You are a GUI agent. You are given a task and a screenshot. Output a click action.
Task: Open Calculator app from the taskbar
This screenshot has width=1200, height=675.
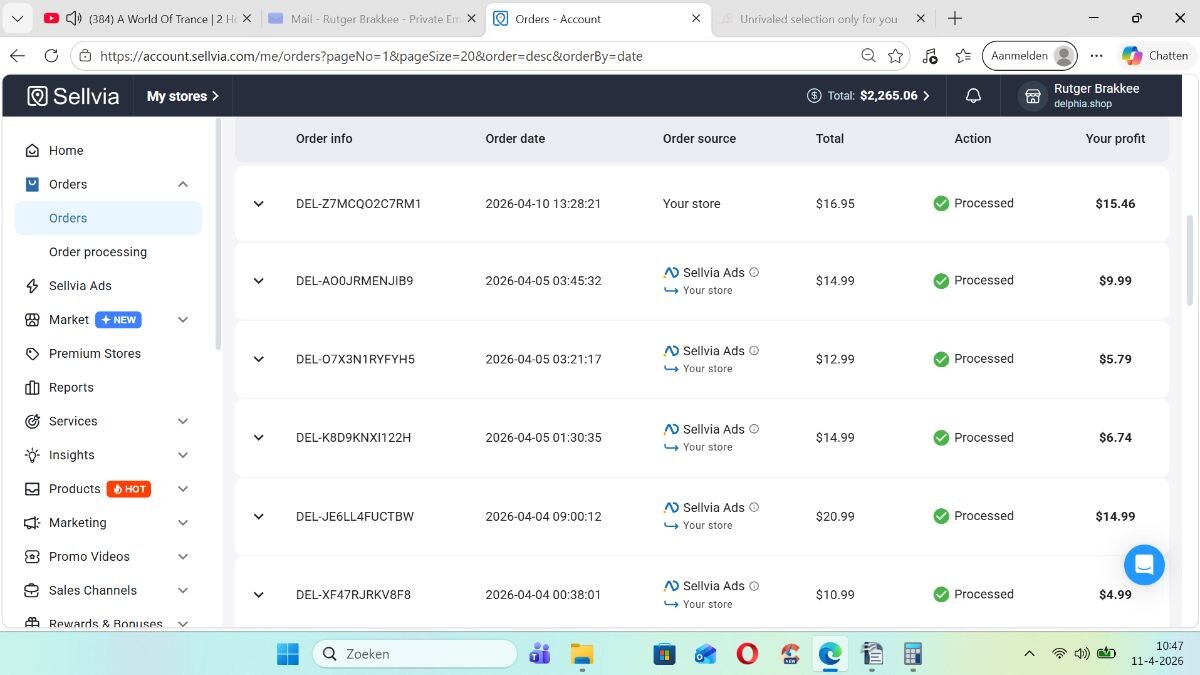pos(912,654)
